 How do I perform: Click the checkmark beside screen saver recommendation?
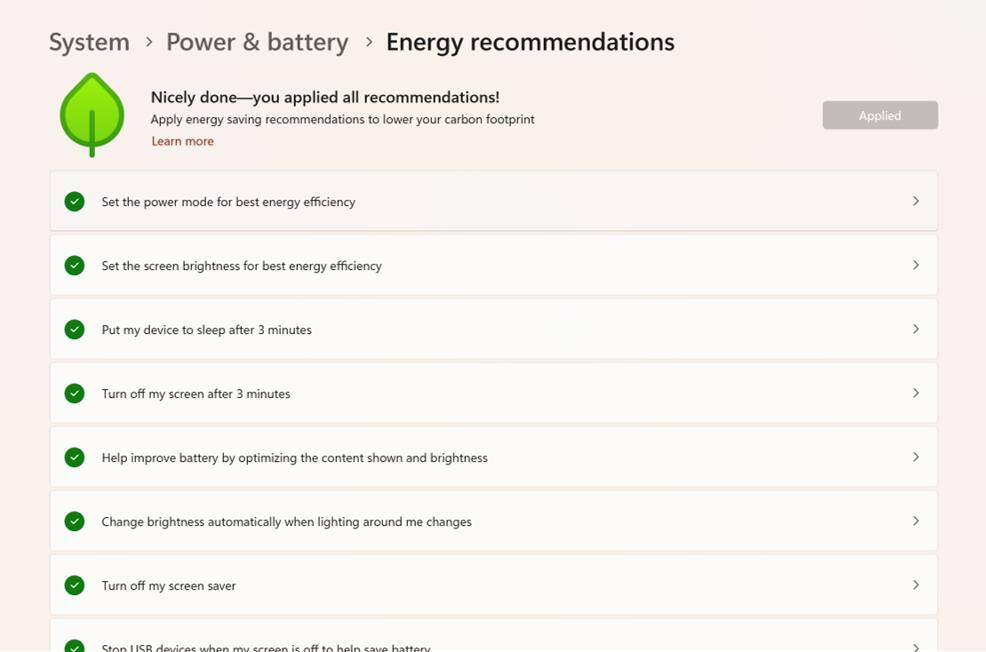point(74,586)
